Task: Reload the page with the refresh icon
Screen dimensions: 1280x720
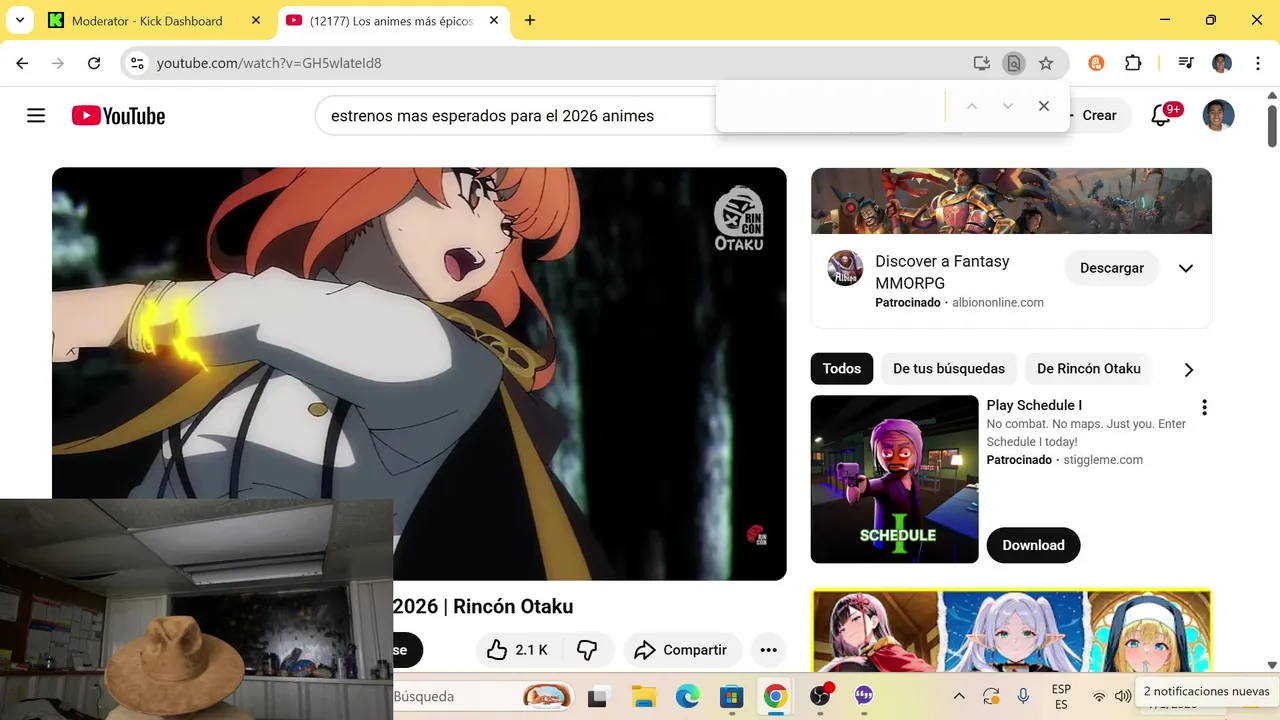Action: click(94, 63)
